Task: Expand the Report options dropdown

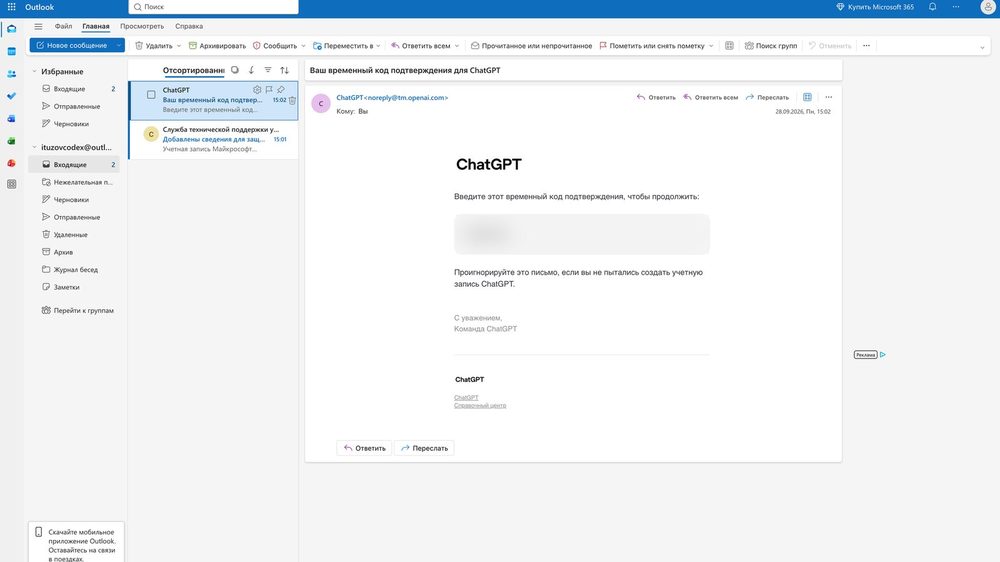Action: [x=303, y=46]
